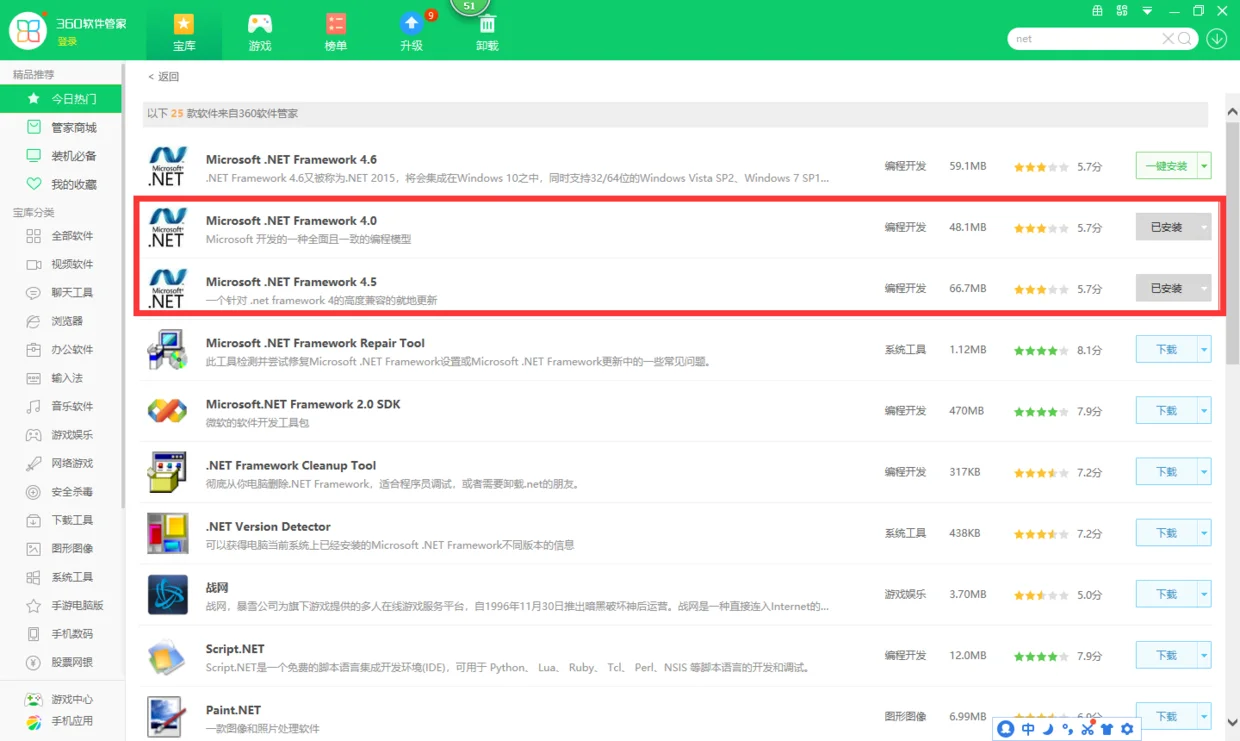This screenshot has height=741, width=1240.
Task: Expand options arrow for .NET Framework 4.5
Action: 1205,288
